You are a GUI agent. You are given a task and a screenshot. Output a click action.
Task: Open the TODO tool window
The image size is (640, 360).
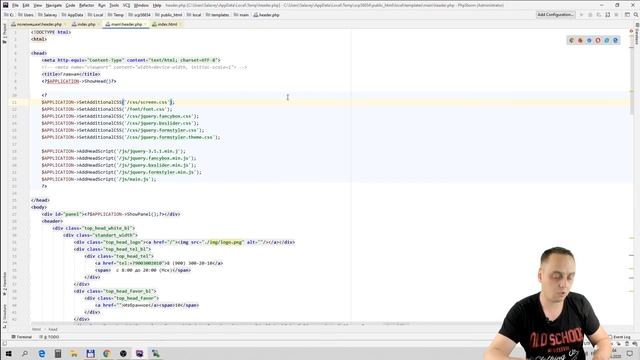tap(49, 337)
